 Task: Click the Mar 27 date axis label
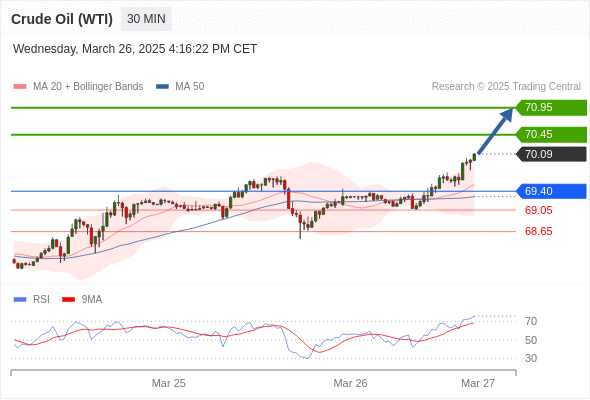(x=478, y=383)
